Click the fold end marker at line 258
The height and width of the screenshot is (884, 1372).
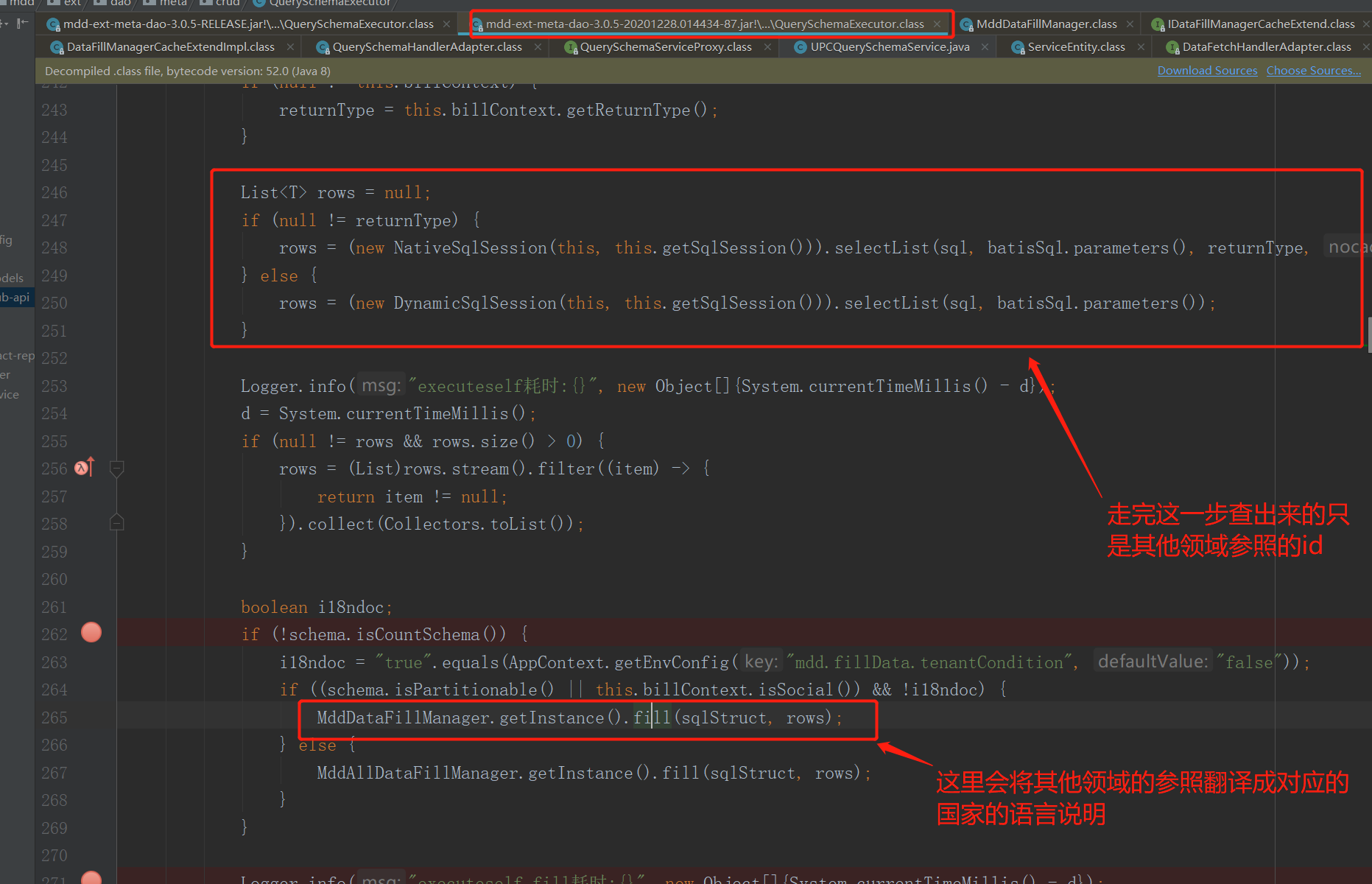tap(116, 523)
